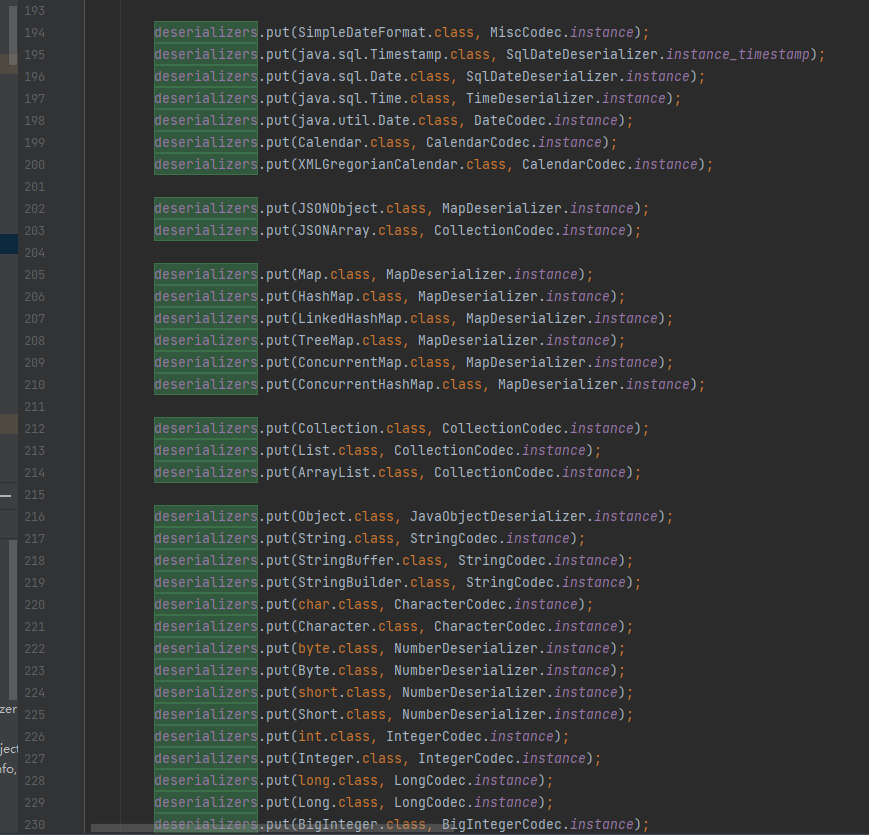Screen dimensions: 869x835
Task: Click SimpleDateFormat in the line 194 code
Action: point(362,33)
